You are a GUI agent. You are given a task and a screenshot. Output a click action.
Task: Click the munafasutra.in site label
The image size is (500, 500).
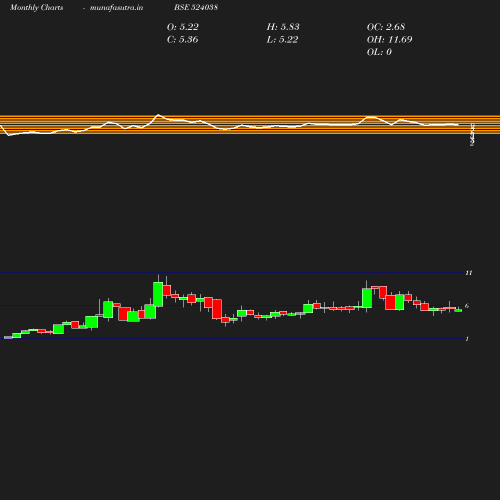coord(116,8)
